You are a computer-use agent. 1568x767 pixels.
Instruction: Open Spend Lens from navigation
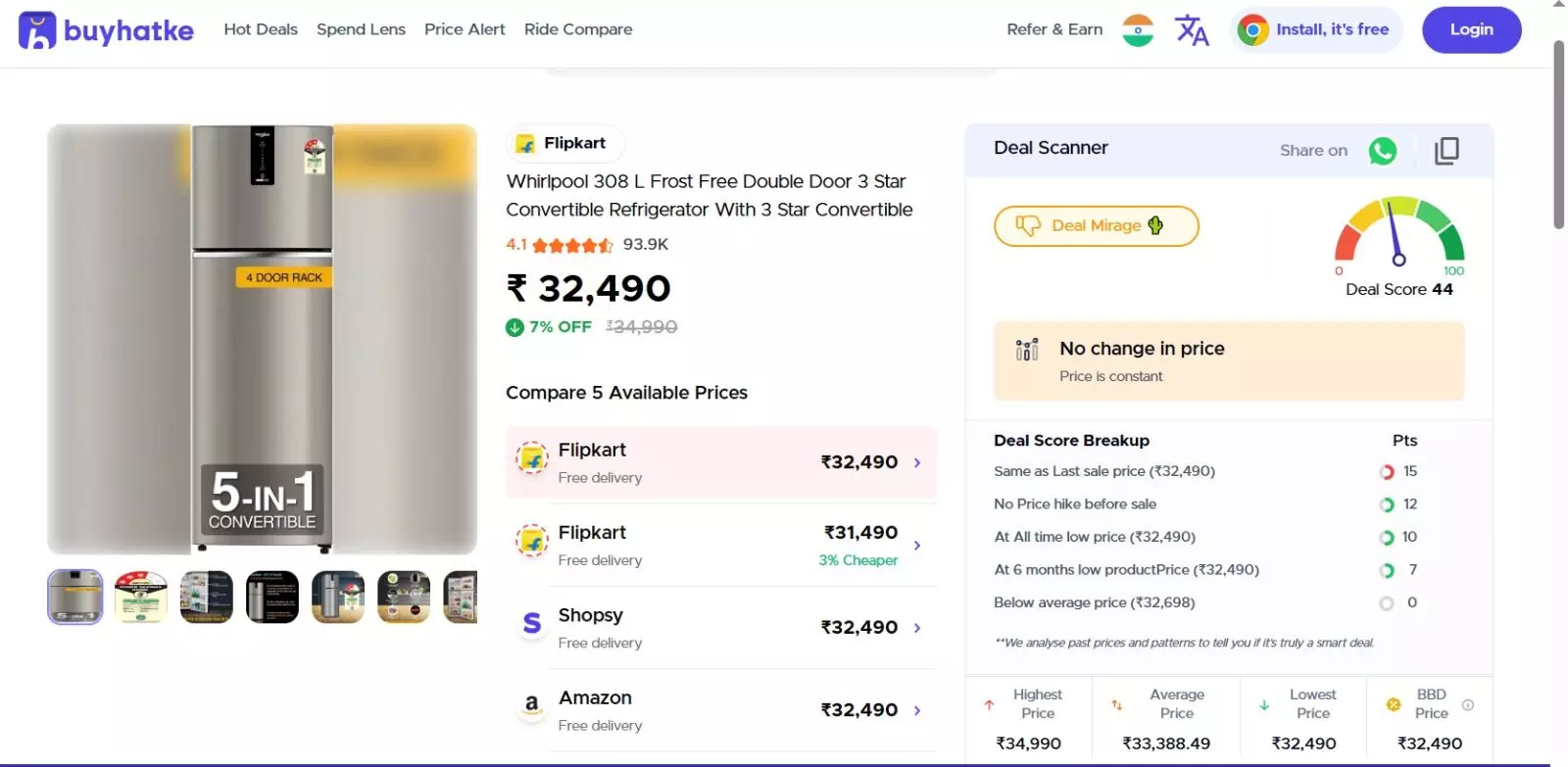[x=361, y=29]
